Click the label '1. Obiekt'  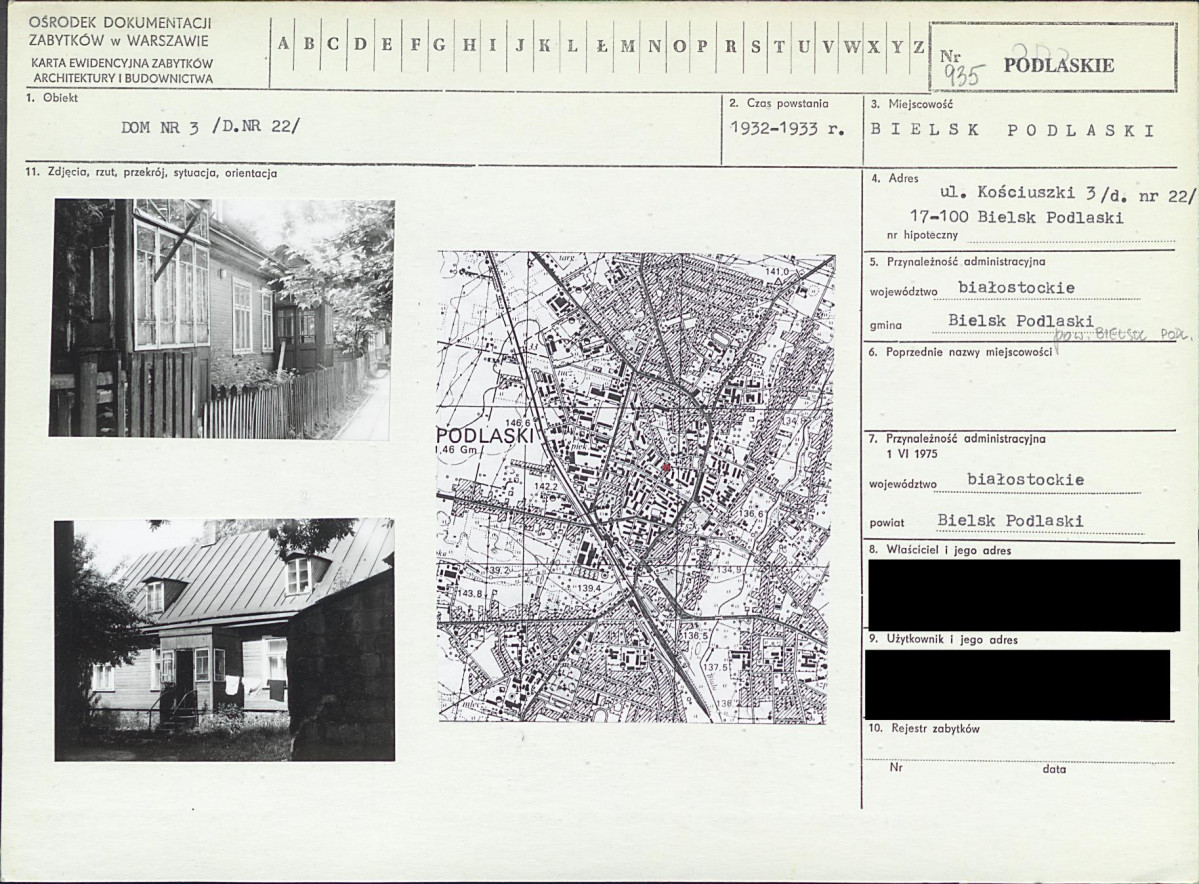pos(52,98)
